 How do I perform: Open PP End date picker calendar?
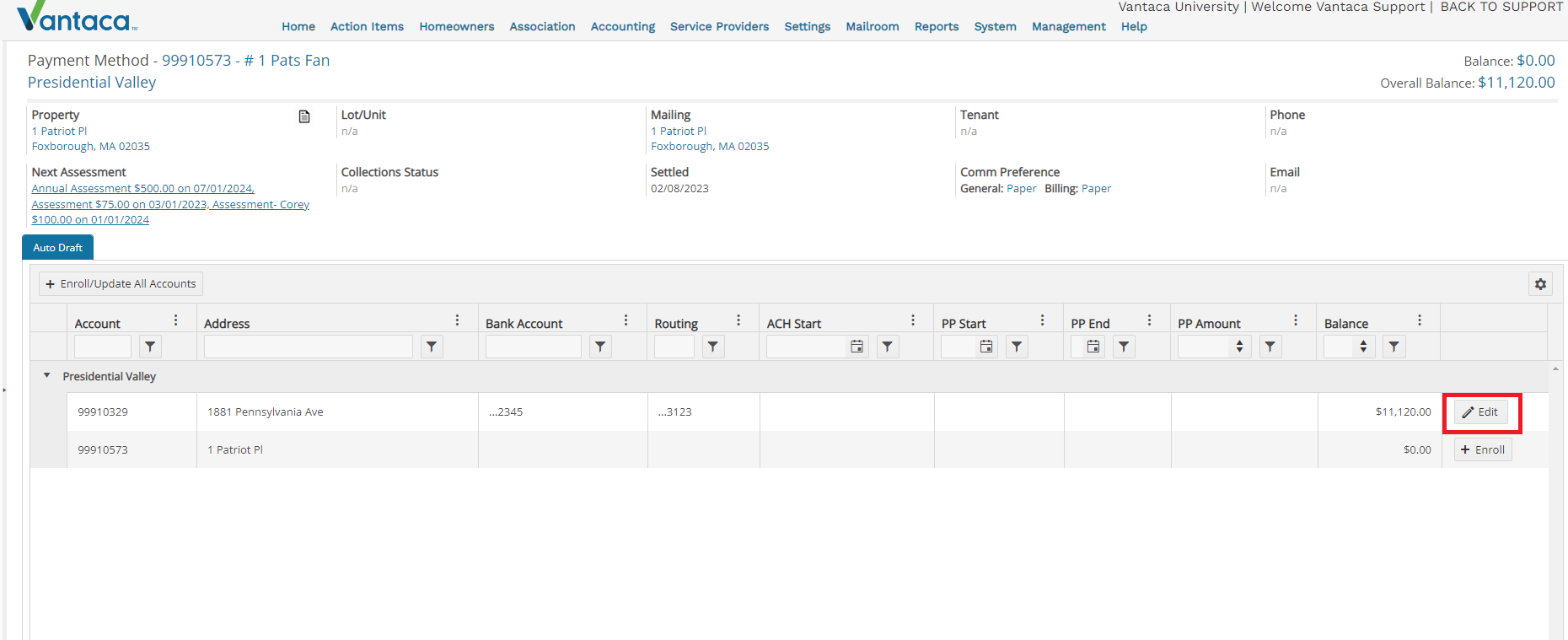pos(1093,347)
